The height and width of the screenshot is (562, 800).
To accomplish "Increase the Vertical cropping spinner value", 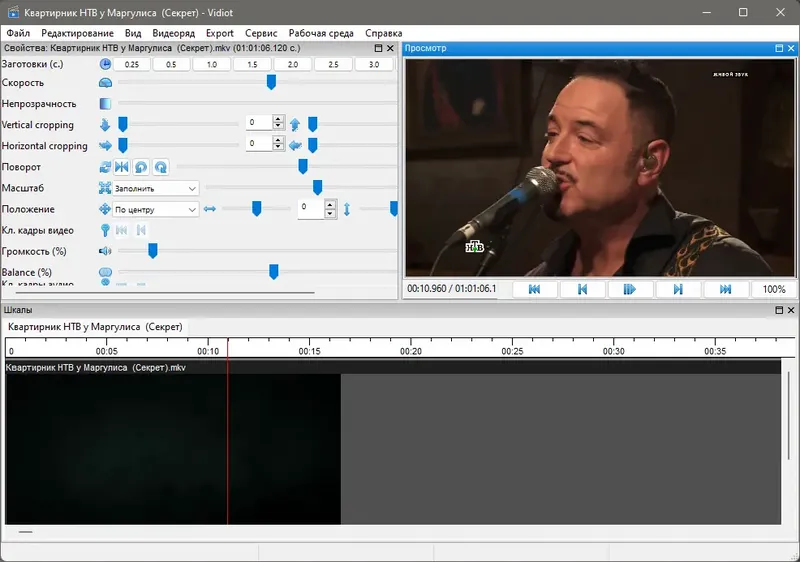I will 278,119.
